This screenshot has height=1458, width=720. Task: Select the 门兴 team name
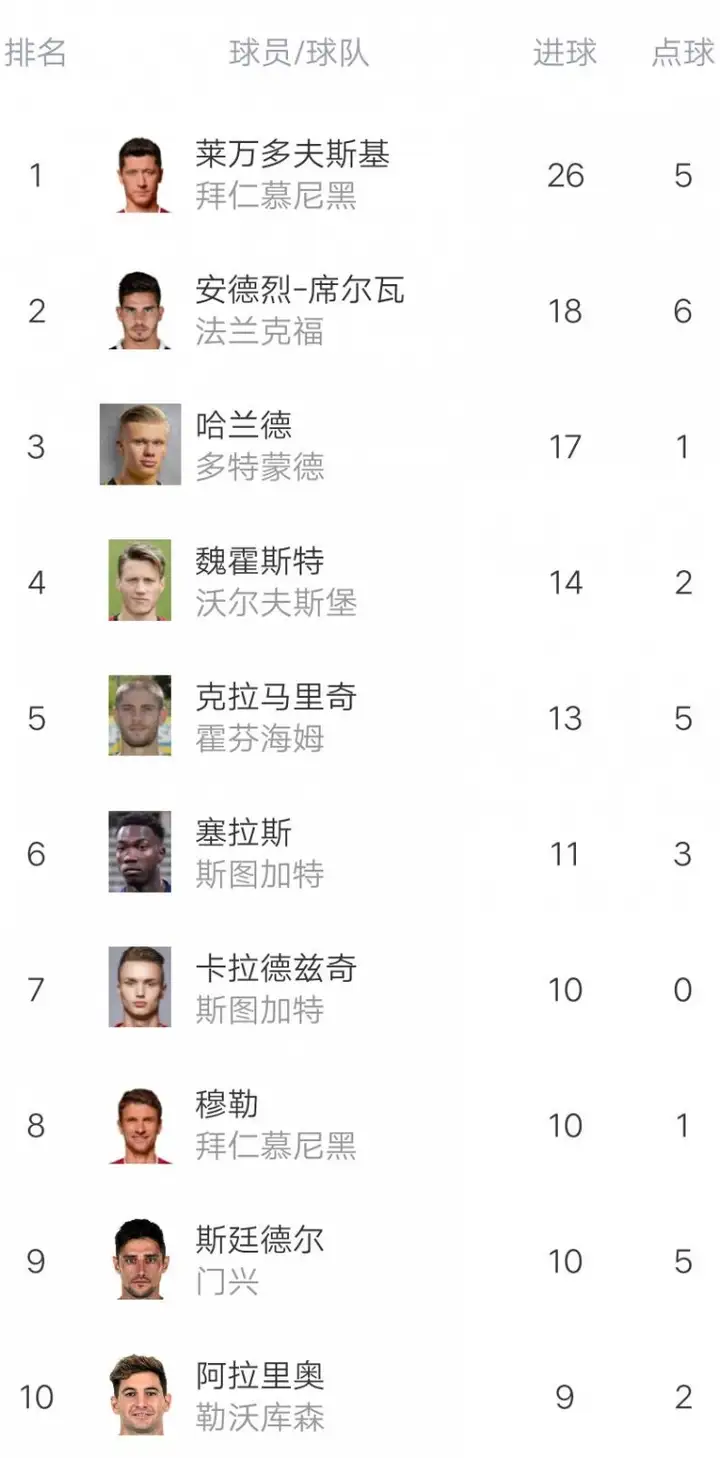[x=228, y=1282]
